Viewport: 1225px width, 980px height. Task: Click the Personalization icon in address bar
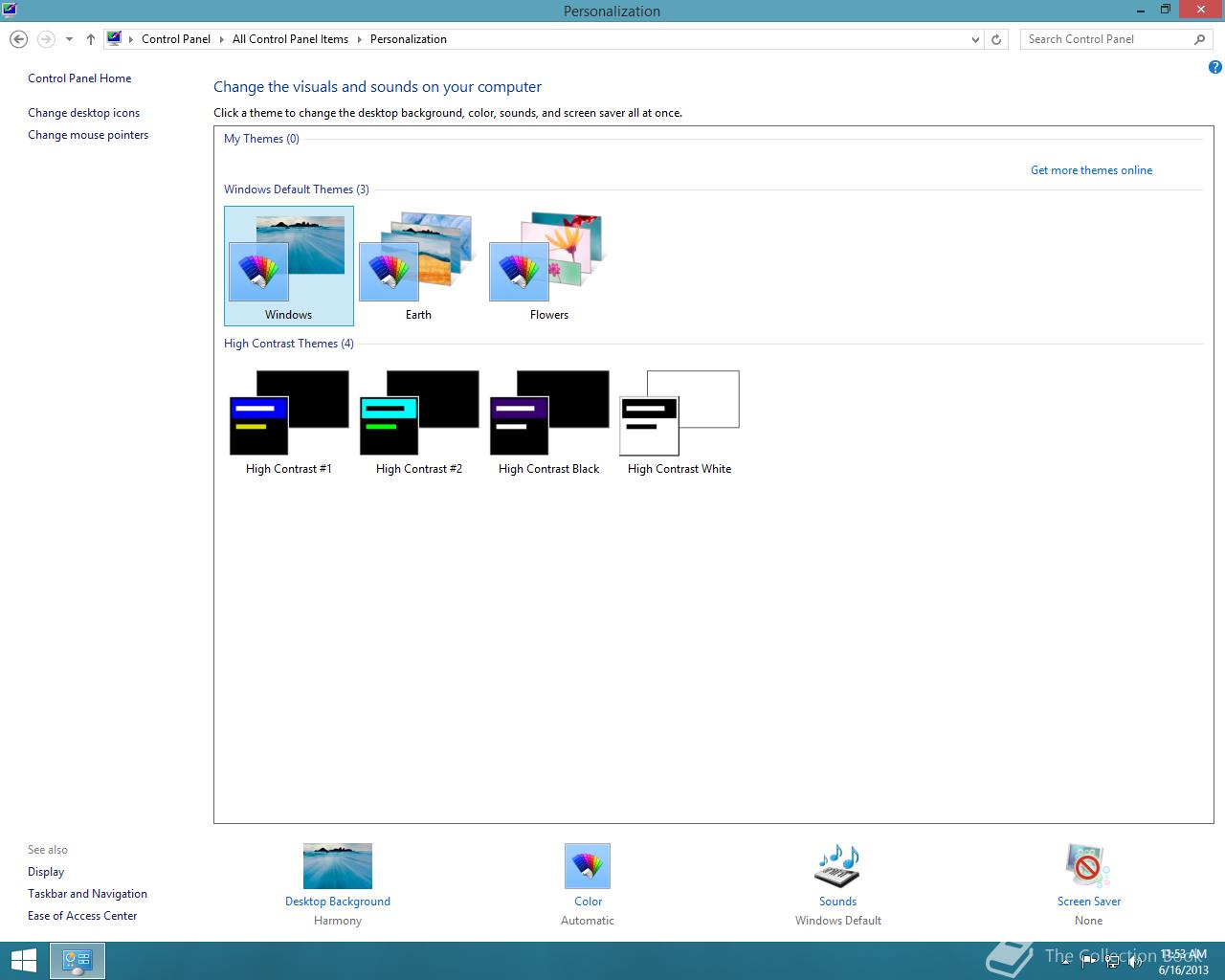click(115, 39)
